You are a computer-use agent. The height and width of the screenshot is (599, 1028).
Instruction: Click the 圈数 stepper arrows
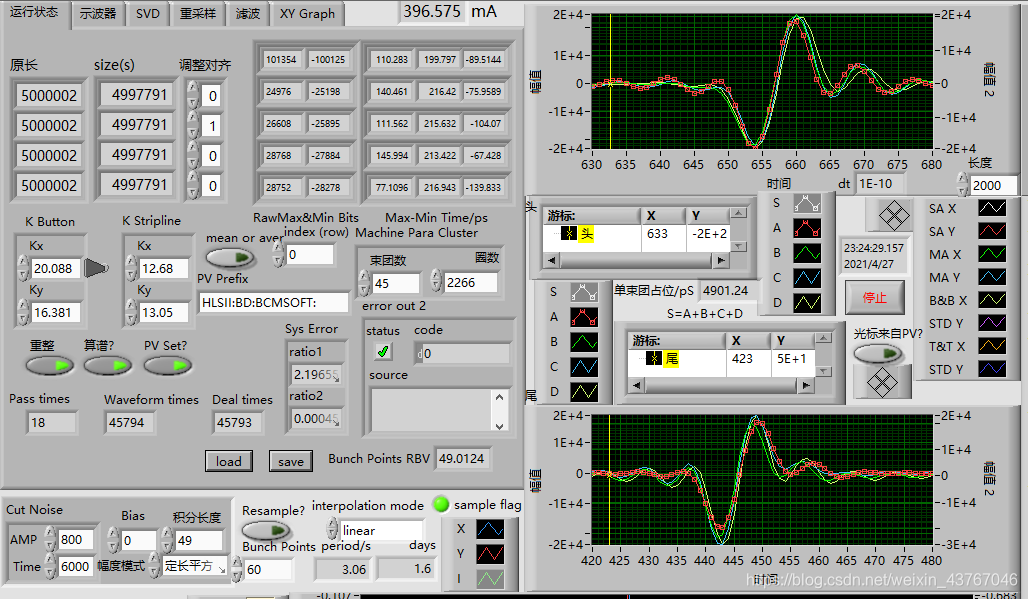(x=436, y=280)
